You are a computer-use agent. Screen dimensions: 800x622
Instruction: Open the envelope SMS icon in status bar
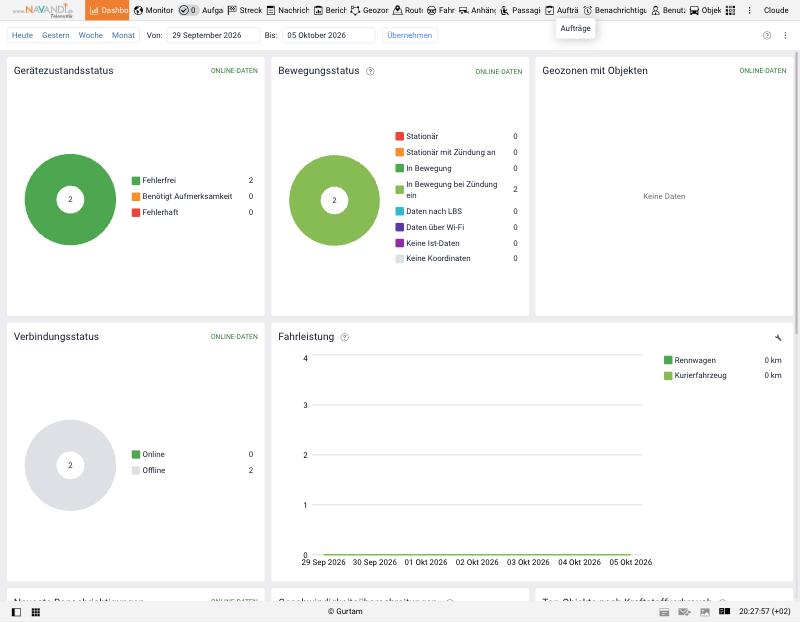tap(684, 612)
